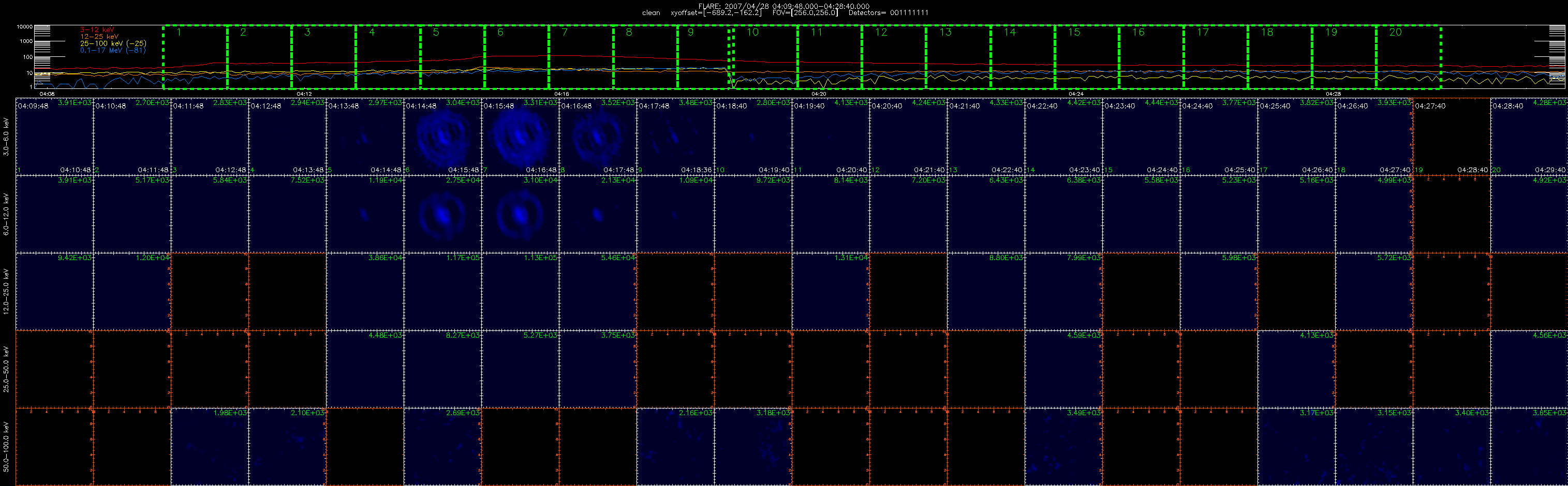Click the 04:16 tick on light curve axis

coord(562,94)
